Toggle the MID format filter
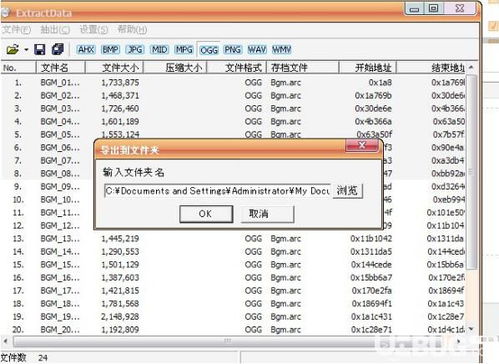Image resolution: width=499 pixels, height=364 pixels. click(159, 50)
